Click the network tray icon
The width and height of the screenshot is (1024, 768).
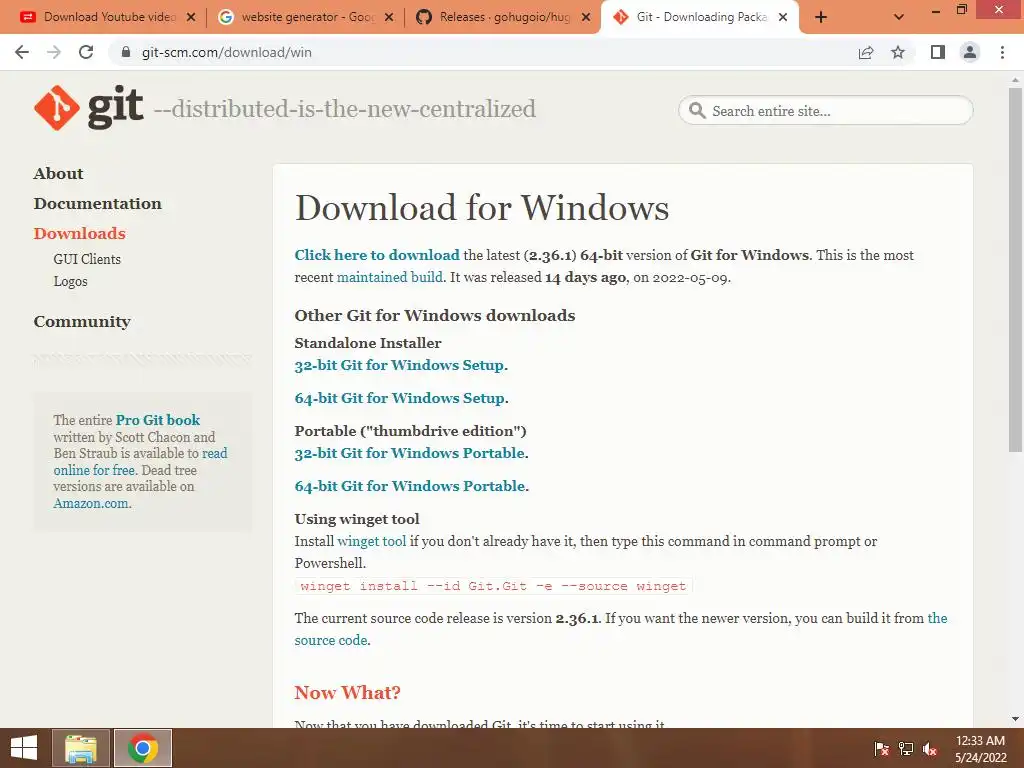(x=906, y=749)
